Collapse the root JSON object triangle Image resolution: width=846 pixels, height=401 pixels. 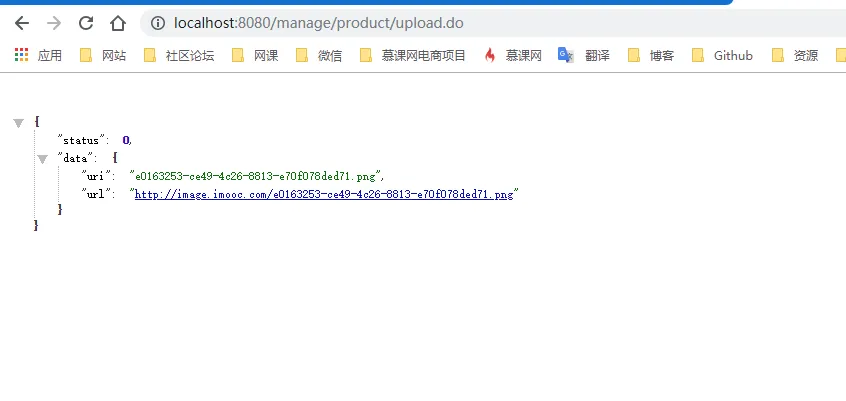18,124
